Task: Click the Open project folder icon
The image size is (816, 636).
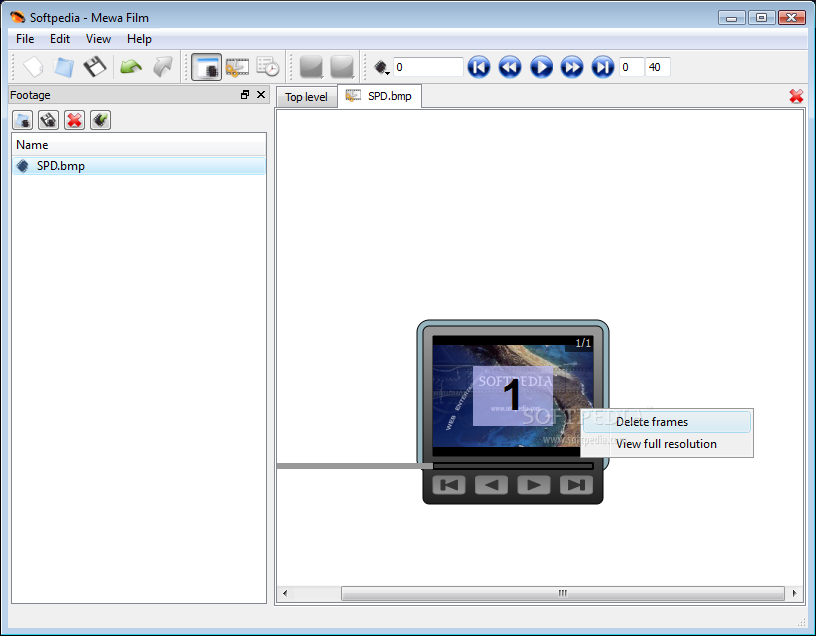Action: 63,67
